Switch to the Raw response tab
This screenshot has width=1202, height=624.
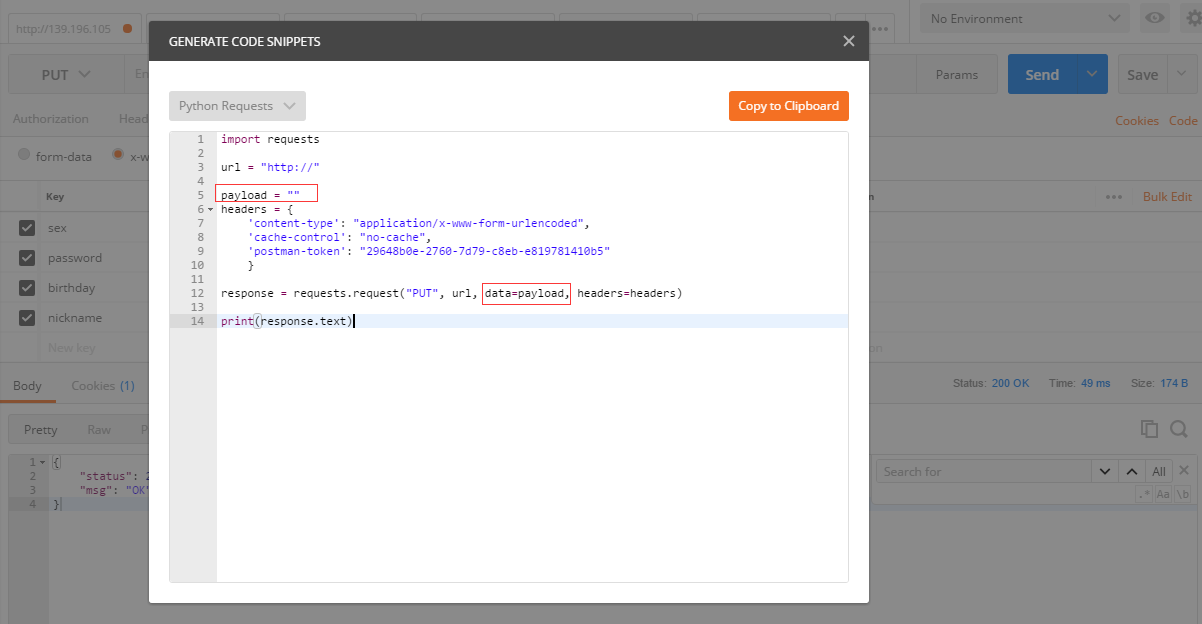(101, 428)
